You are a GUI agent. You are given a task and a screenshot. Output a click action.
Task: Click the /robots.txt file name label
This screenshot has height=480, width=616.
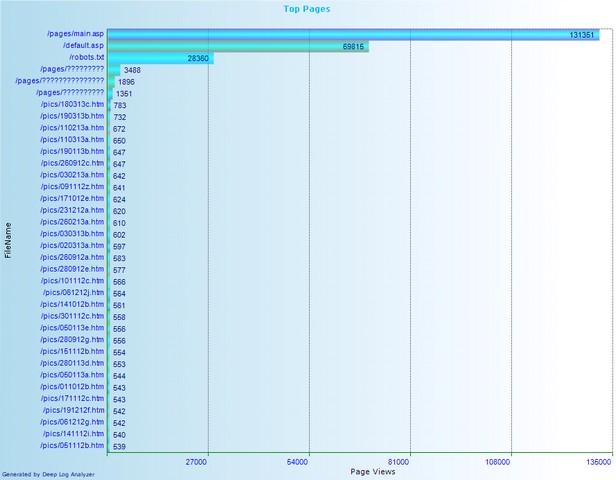[x=85, y=58]
